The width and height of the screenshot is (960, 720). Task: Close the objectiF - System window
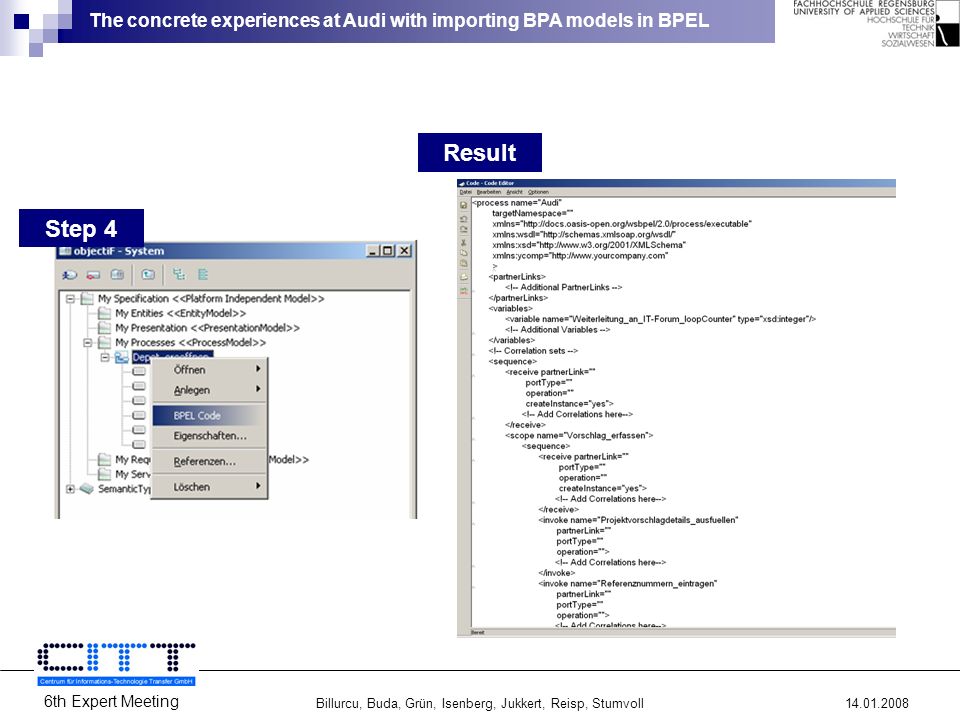pos(405,250)
